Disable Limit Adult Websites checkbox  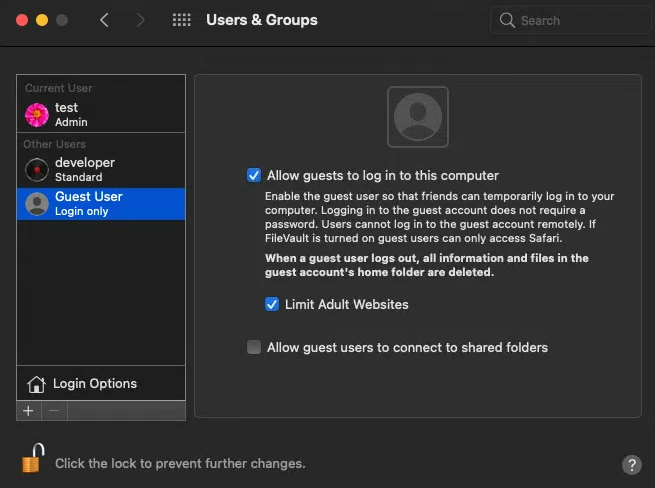click(x=272, y=304)
